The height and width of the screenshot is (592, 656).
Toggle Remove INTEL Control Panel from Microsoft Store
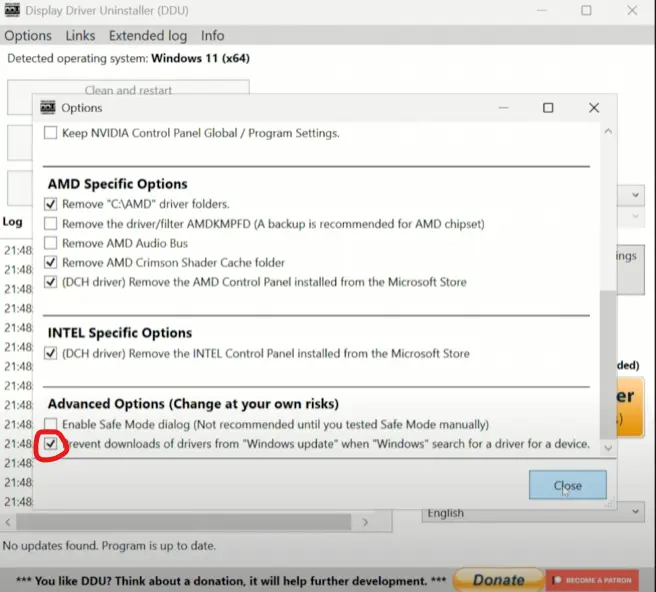[x=51, y=353]
